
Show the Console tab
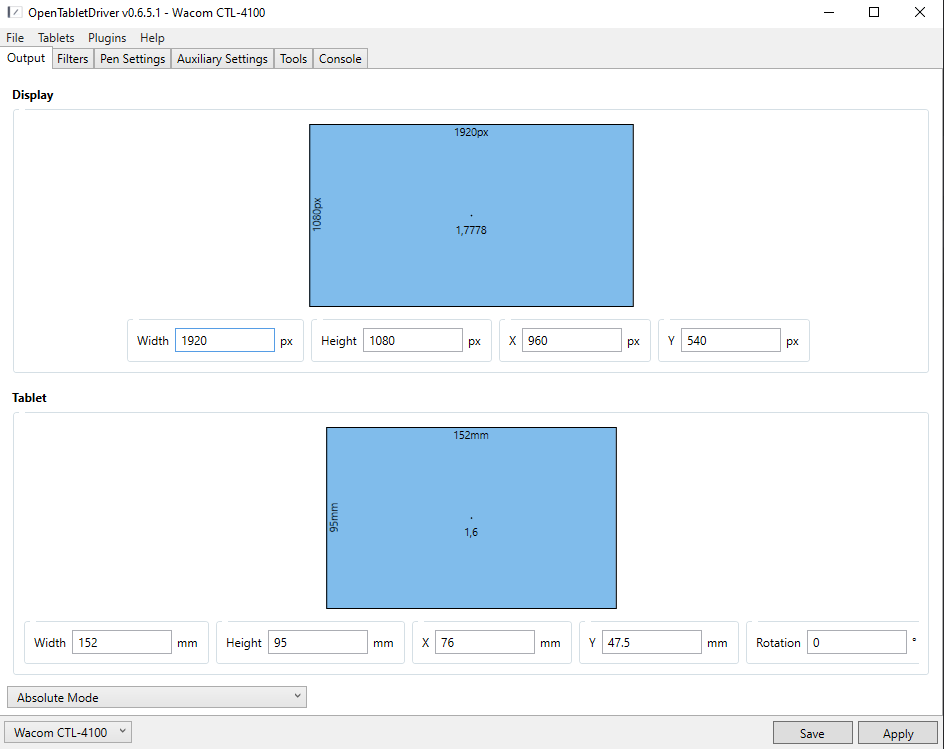(x=340, y=58)
